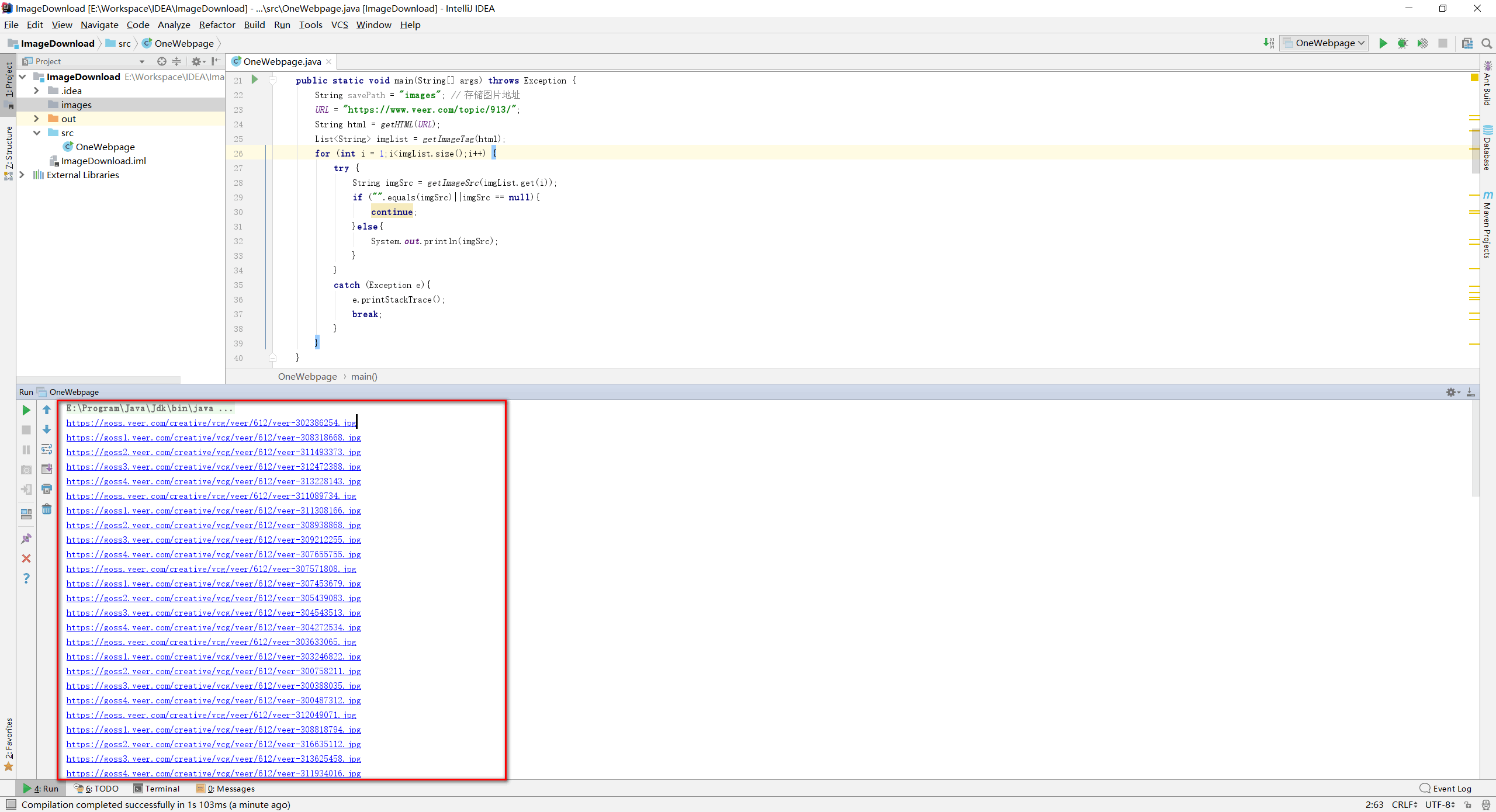Clear all console output with trash icon
Viewport: 1496px width, 812px height.
[x=47, y=509]
